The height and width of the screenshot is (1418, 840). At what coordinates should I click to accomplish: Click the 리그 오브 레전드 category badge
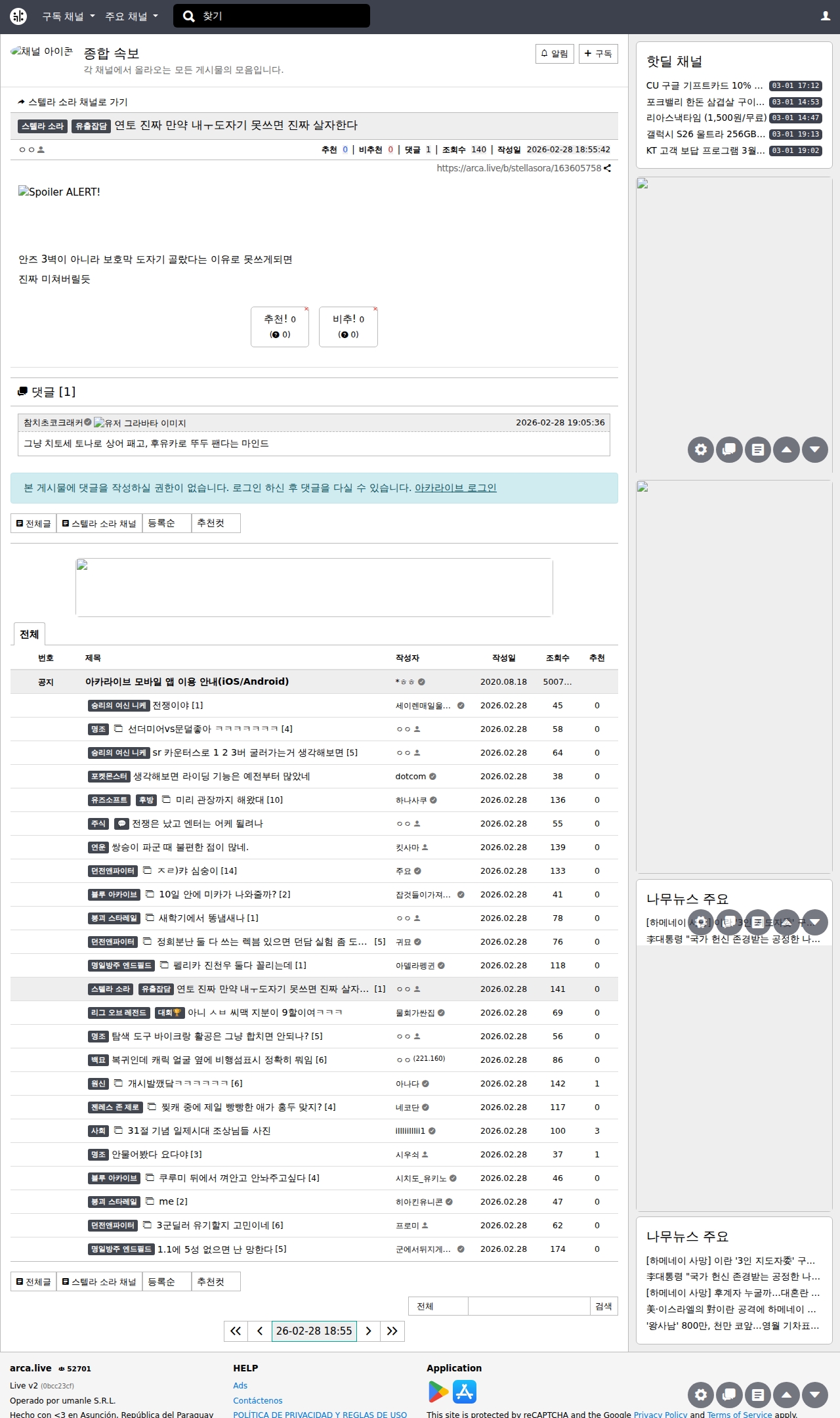point(119,1012)
